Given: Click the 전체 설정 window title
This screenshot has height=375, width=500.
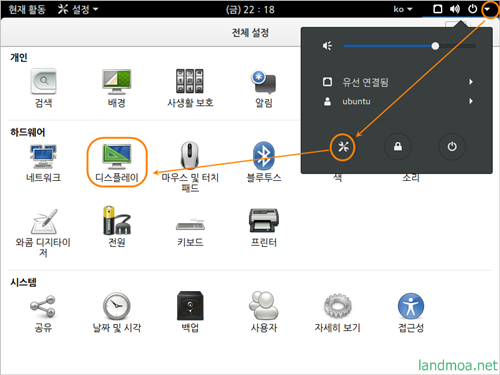Looking at the screenshot, I should (x=250, y=33).
